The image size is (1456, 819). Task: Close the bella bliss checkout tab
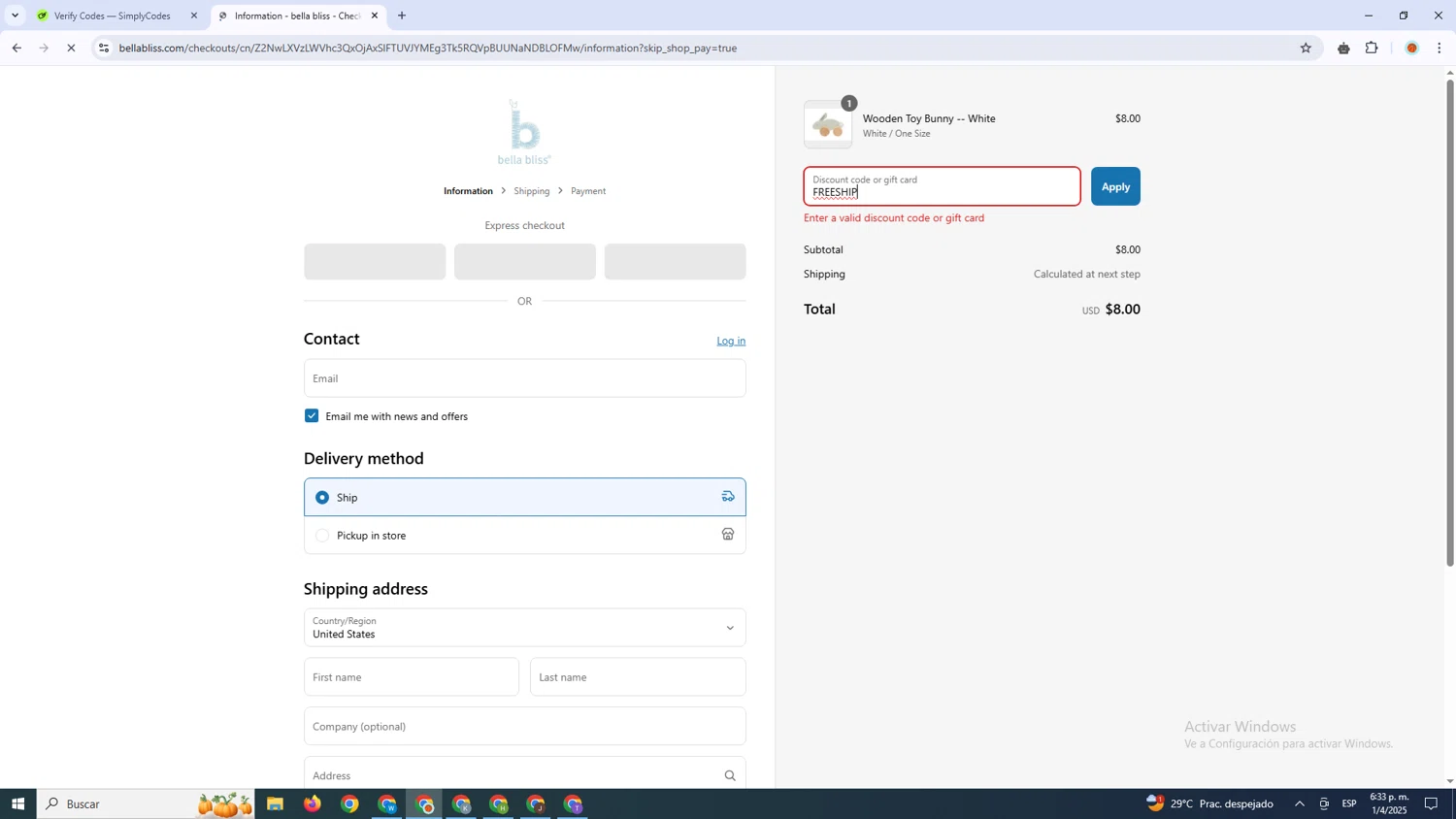pyautogui.click(x=375, y=16)
